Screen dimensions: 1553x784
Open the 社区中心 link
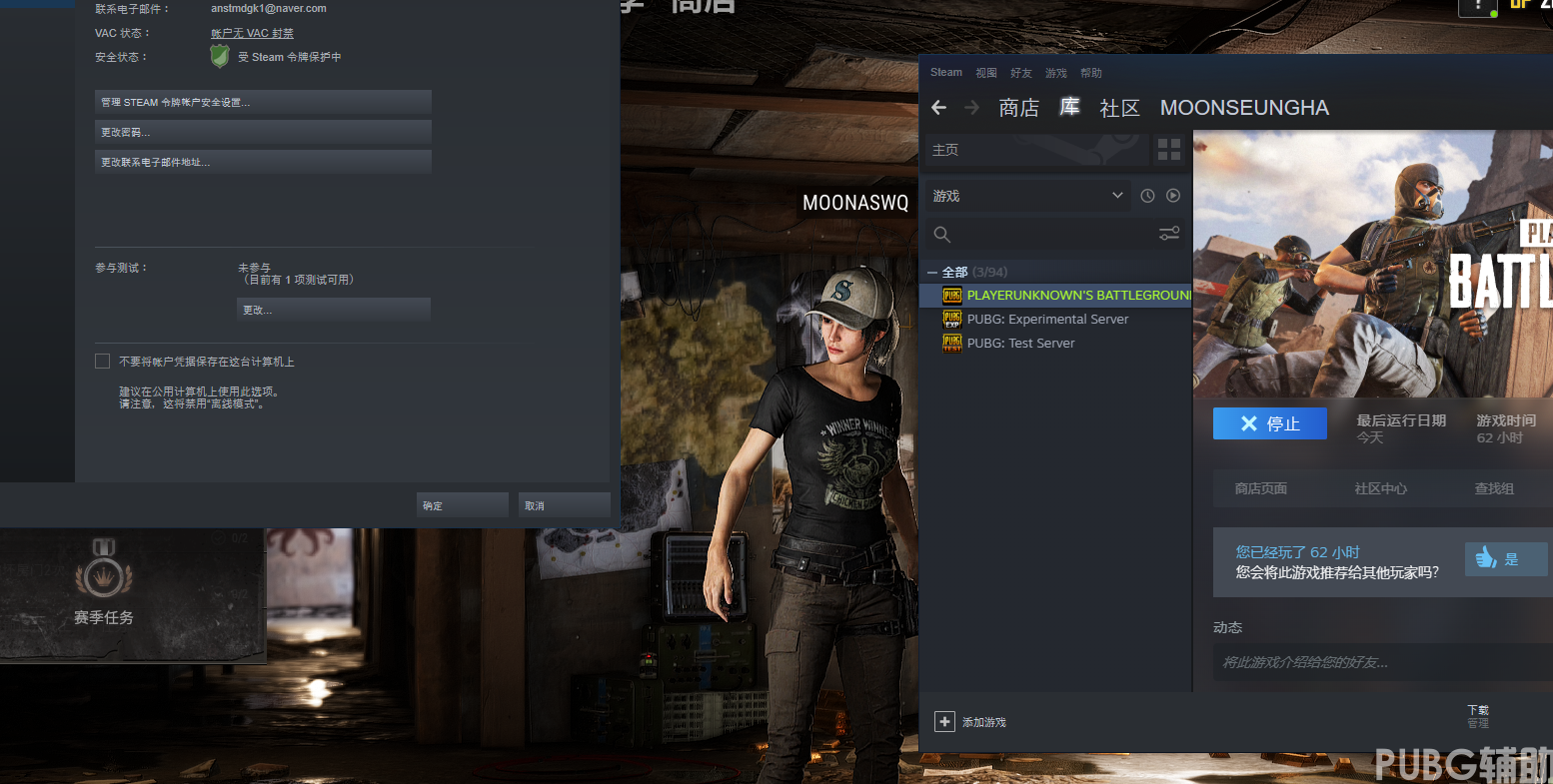click(1380, 488)
